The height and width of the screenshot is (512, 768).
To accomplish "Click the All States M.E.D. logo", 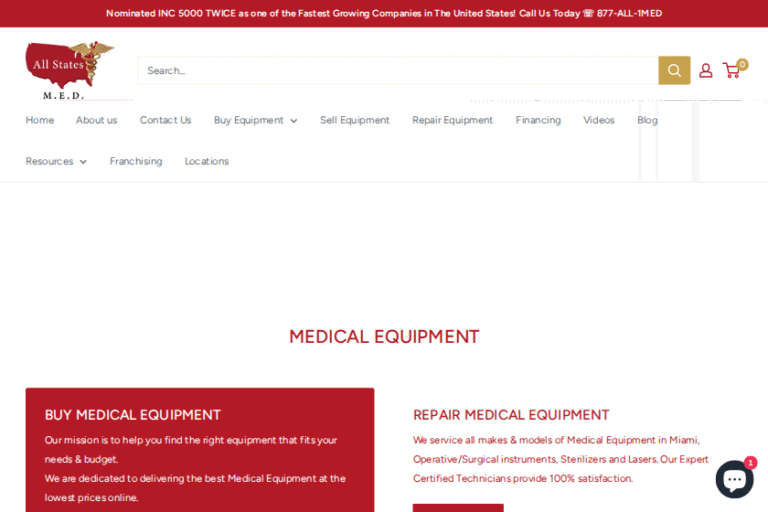I will coord(69,70).
